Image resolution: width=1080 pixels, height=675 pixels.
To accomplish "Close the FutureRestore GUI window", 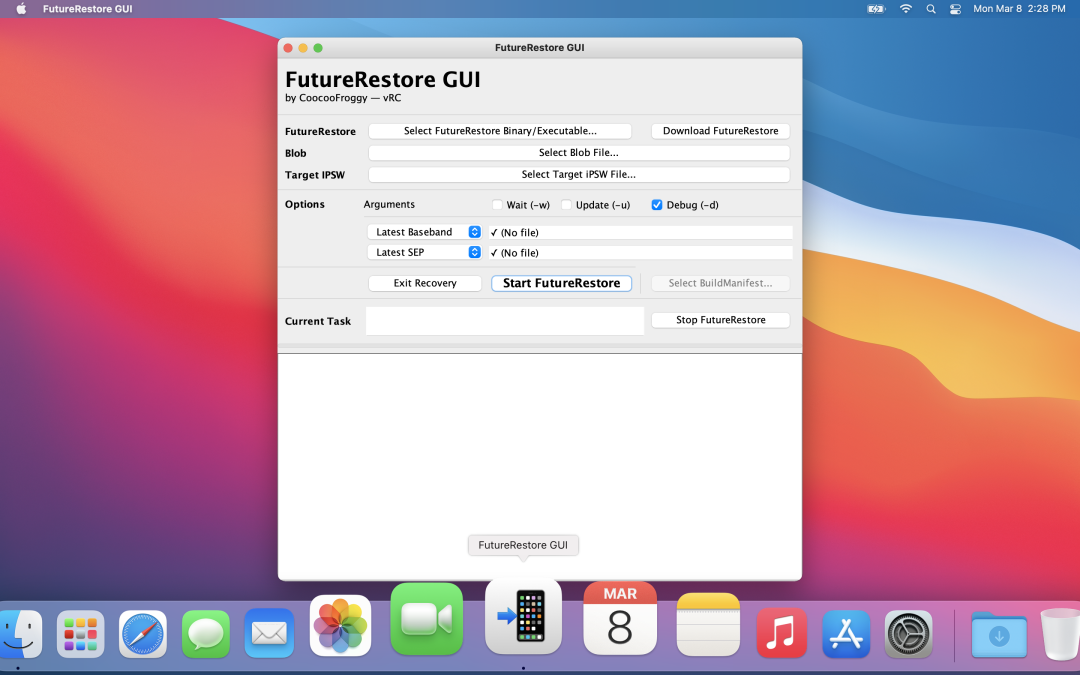I will click(288, 48).
